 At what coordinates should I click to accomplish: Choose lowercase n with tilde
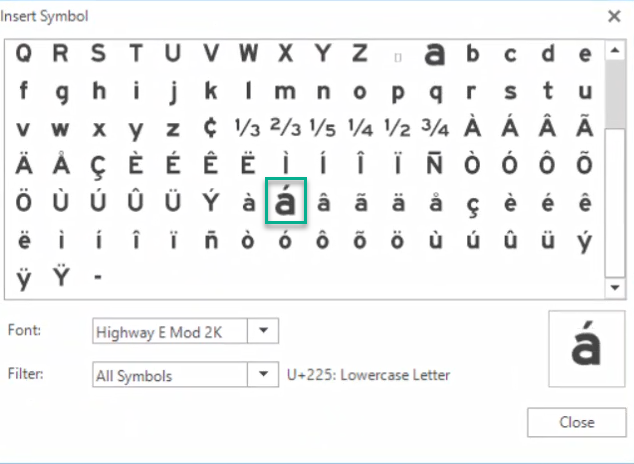point(210,240)
